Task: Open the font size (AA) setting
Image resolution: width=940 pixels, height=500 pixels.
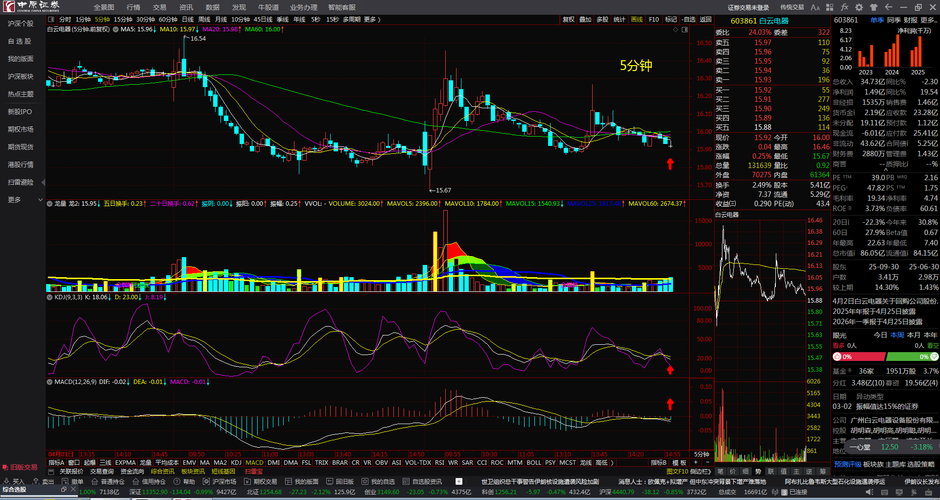Action: pyautogui.click(x=815, y=7)
